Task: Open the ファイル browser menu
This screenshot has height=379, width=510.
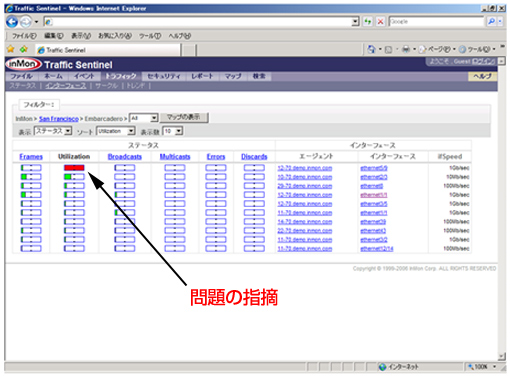Action: pos(23,36)
